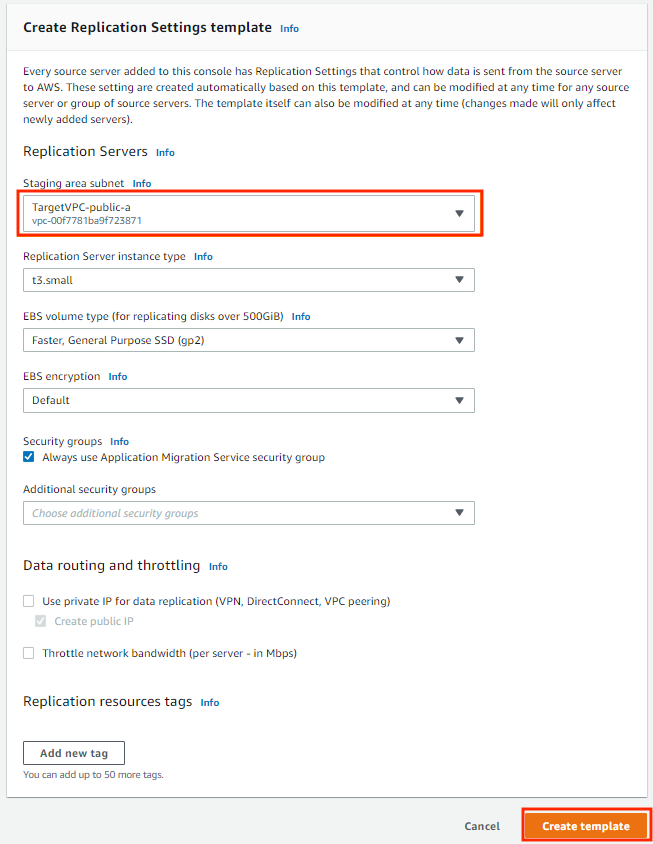Open Info link for EBS volume type

[x=300, y=316]
